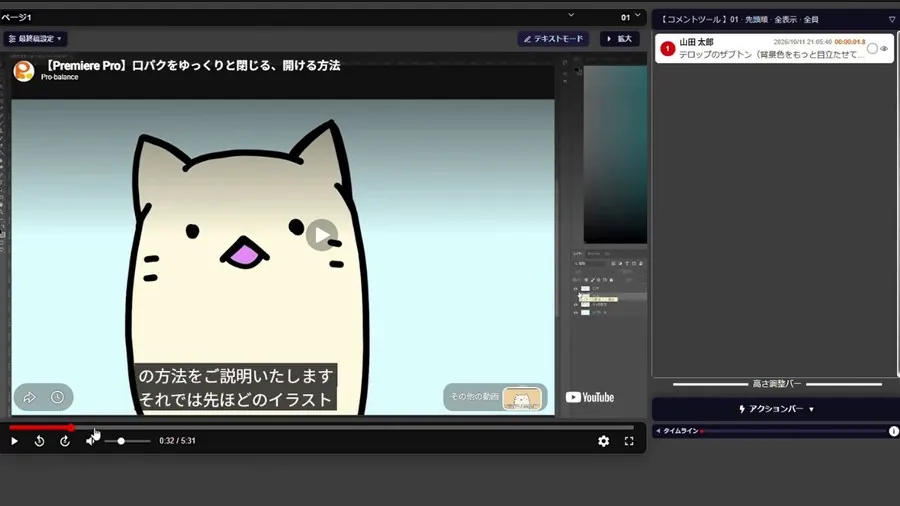Click the 【コメントツール】 header text
The image size is (900, 506).
click(693, 20)
